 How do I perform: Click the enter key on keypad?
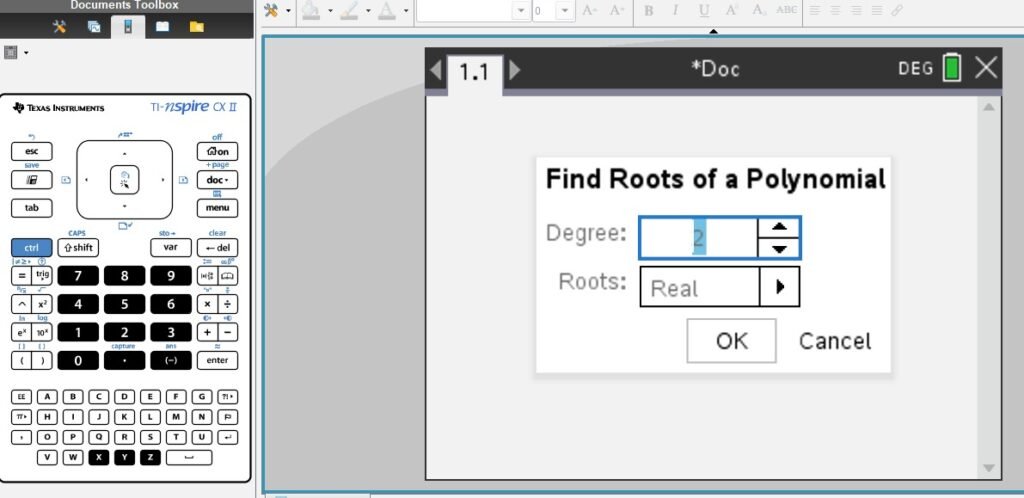point(217,360)
